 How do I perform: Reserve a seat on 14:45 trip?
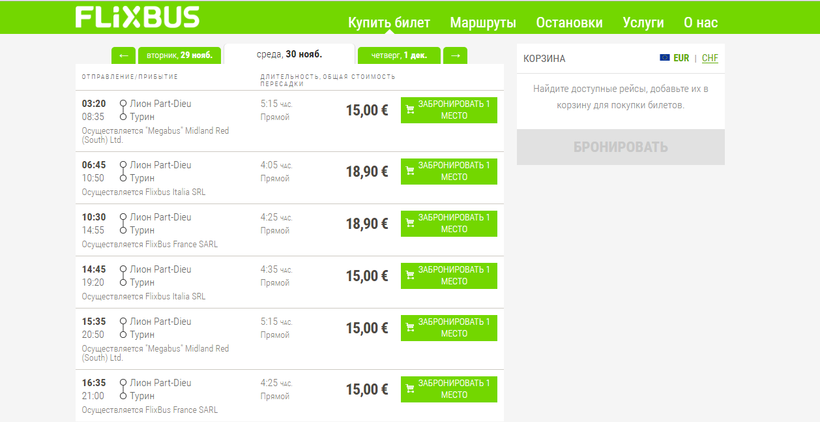448,275
